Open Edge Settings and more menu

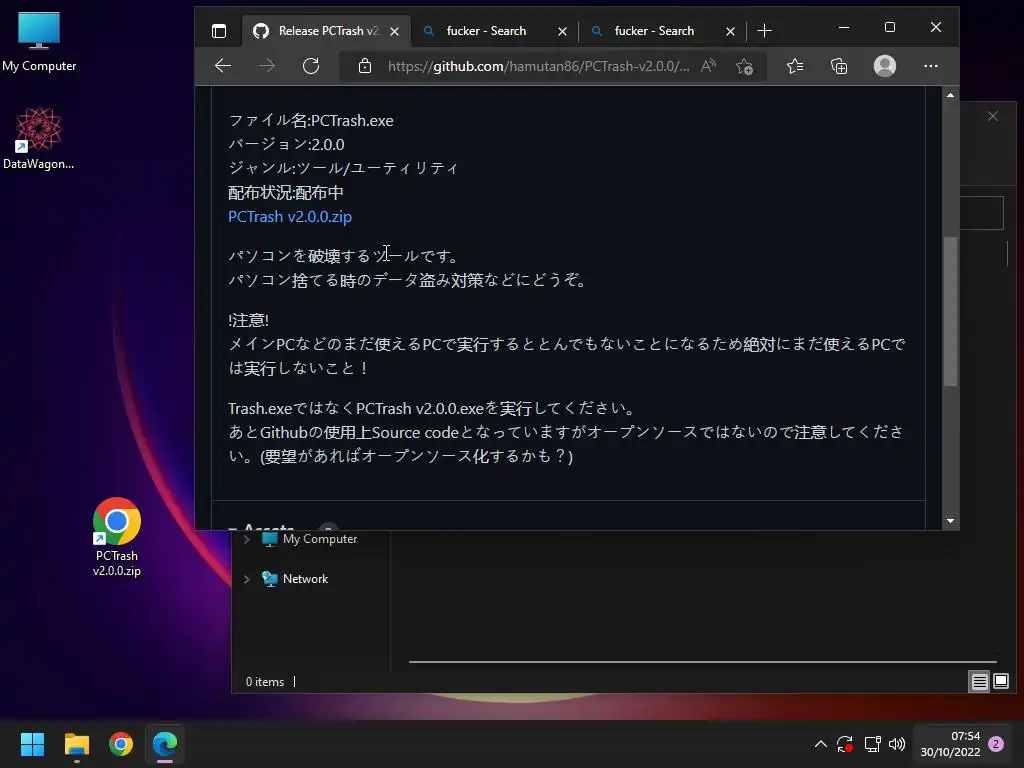(931, 66)
